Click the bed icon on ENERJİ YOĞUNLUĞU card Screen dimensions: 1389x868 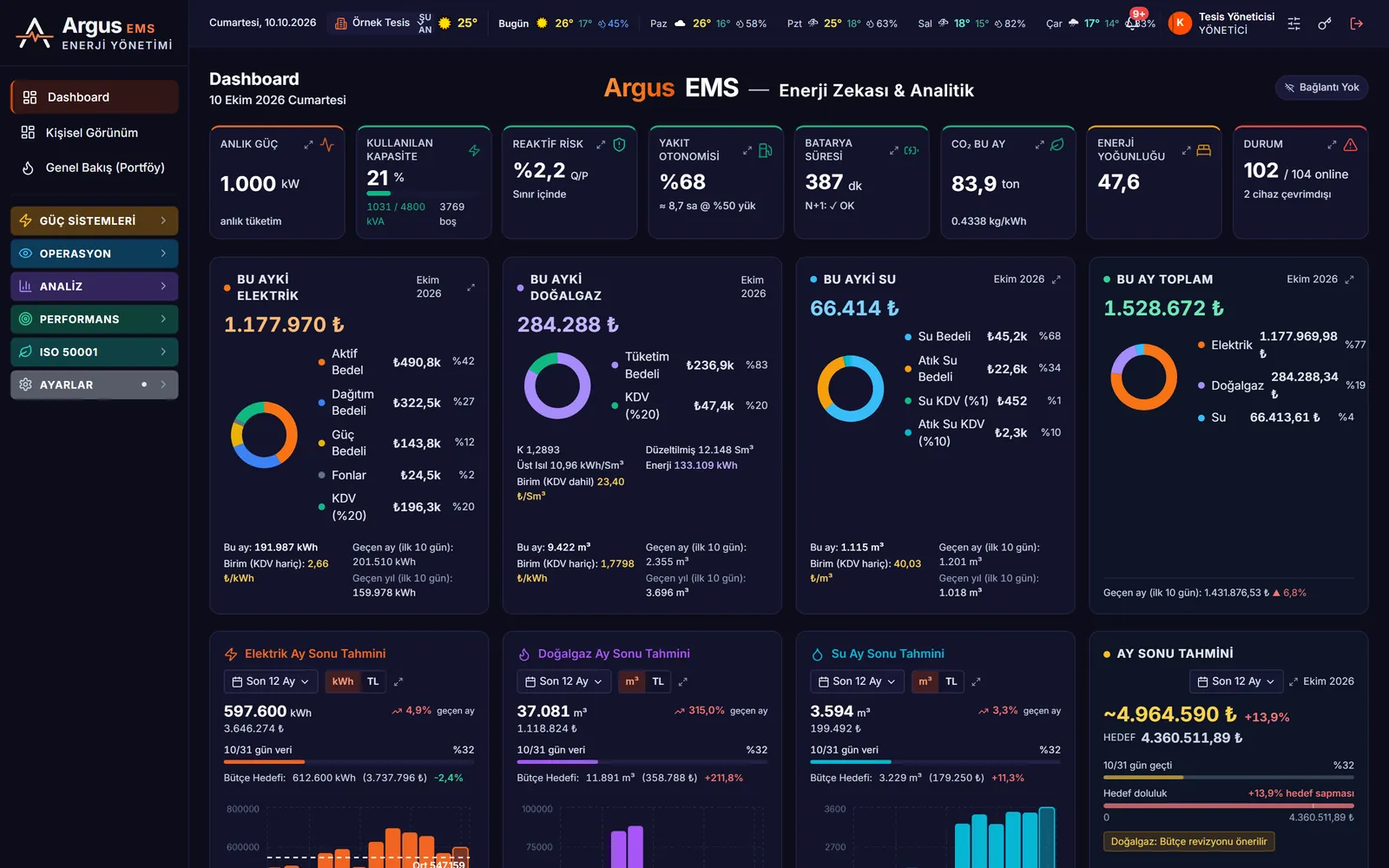tap(1203, 150)
